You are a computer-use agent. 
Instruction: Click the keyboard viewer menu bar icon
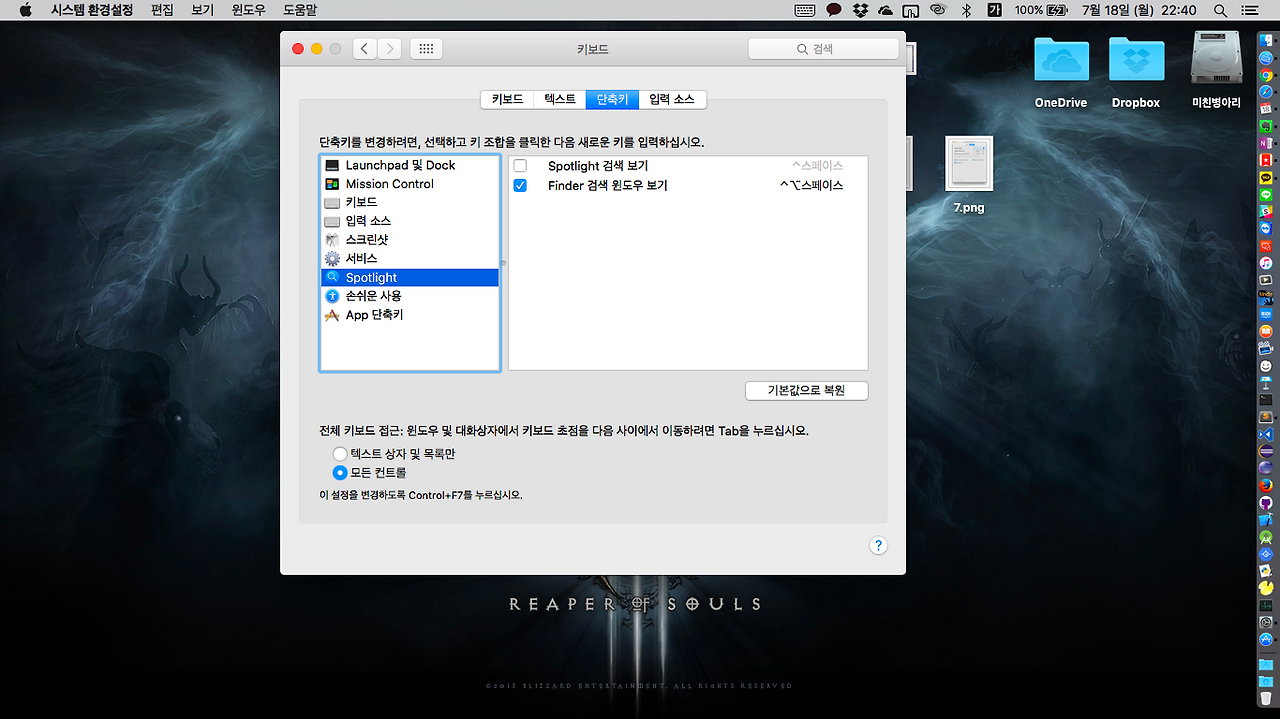click(x=805, y=10)
